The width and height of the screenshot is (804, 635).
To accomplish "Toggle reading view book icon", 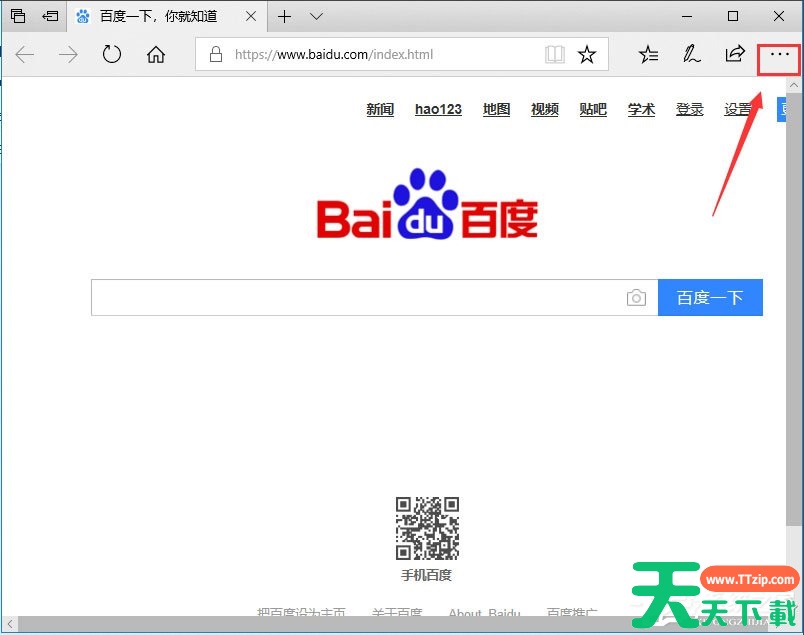I will coord(555,54).
